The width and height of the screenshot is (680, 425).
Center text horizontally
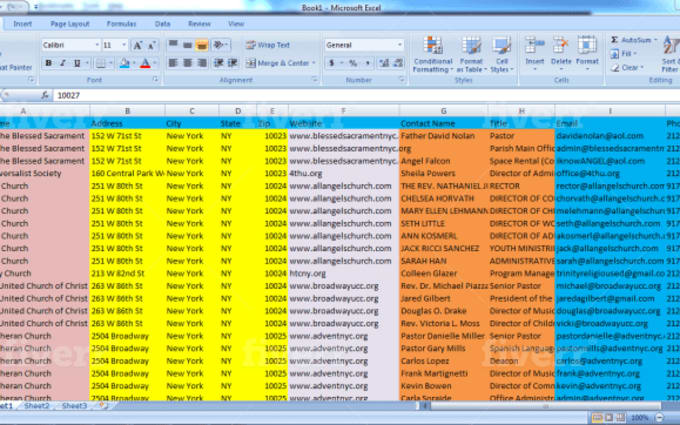(187, 63)
